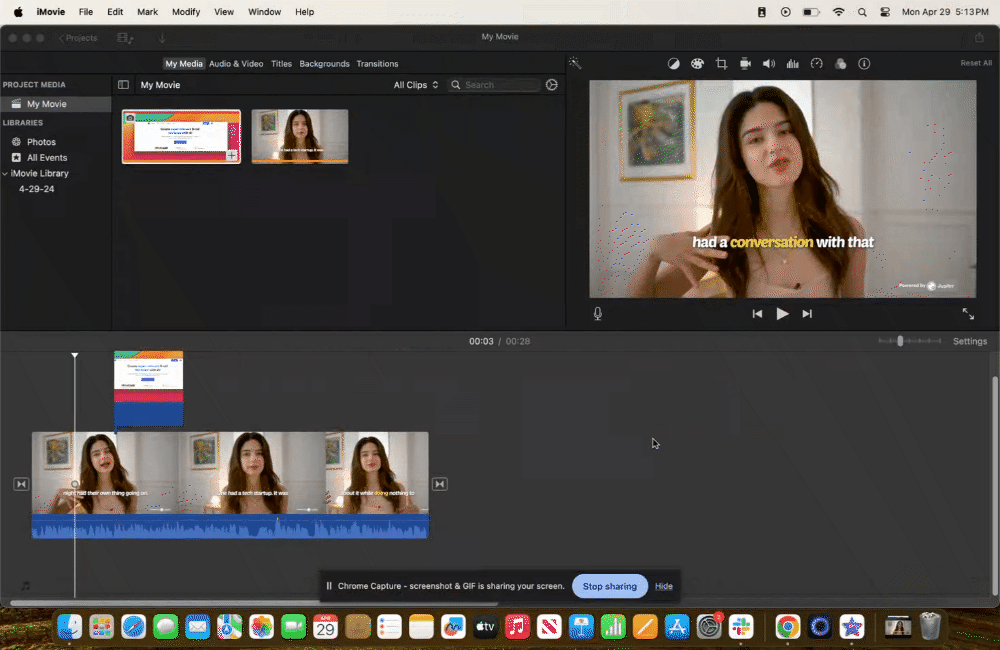Go back to Projects
Image resolution: width=1000 pixels, height=650 pixels.
point(78,38)
